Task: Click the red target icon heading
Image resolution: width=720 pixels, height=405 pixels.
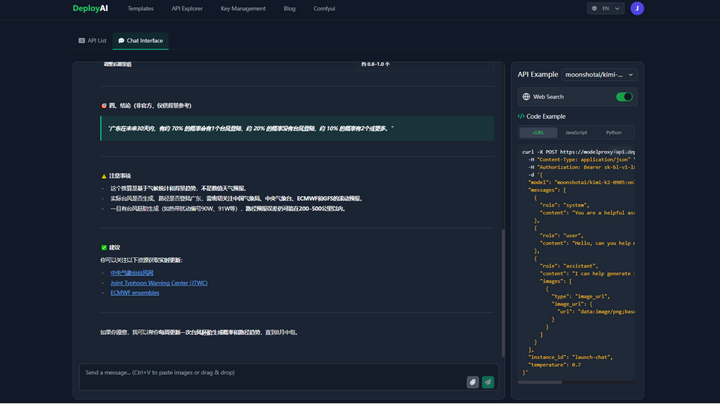Action: 104,106
